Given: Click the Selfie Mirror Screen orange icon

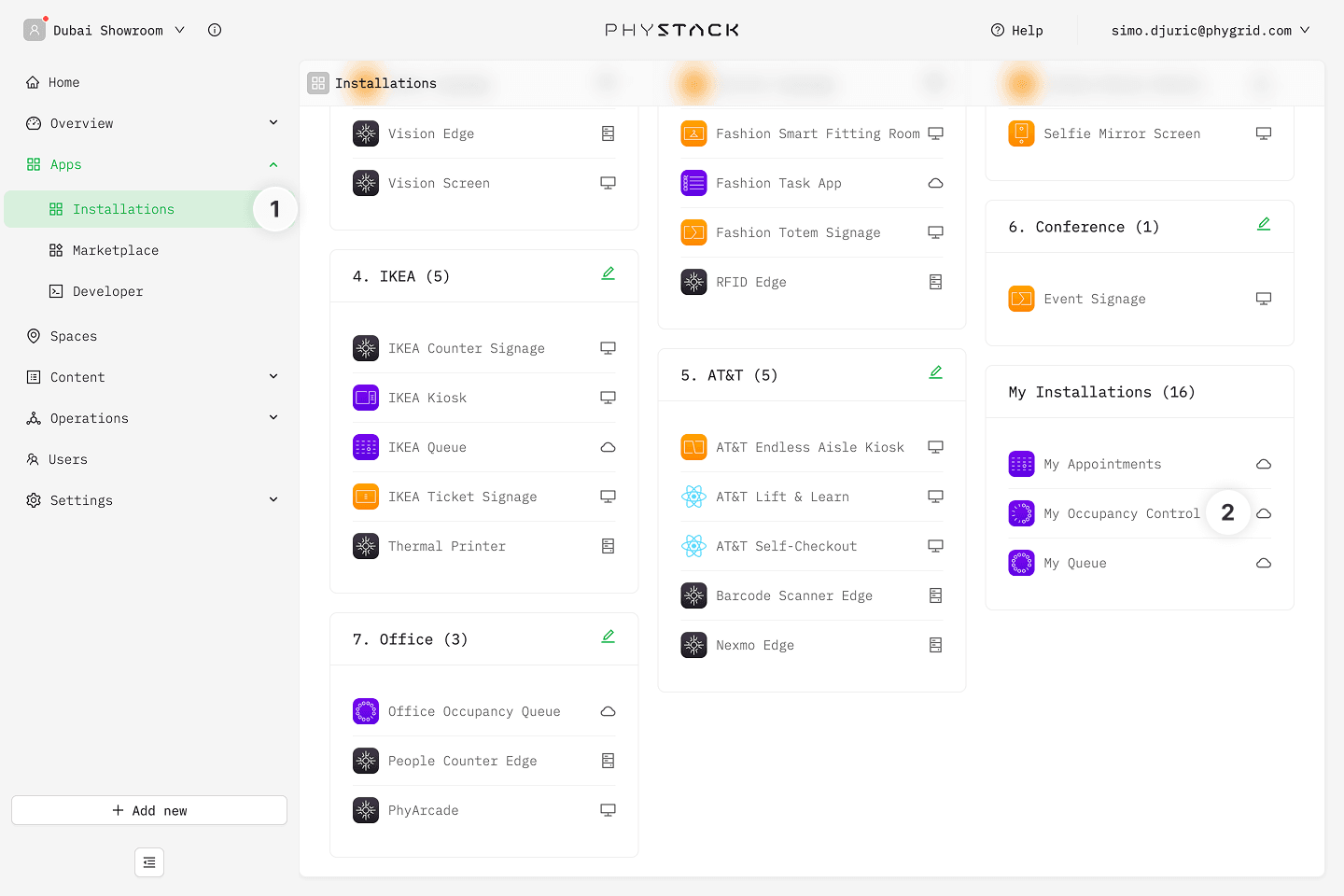Looking at the screenshot, I should (x=1021, y=133).
